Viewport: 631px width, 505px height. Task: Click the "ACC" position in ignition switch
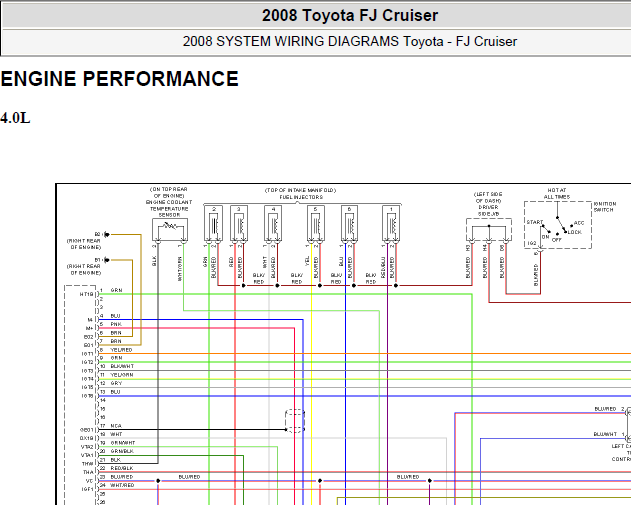579,223
